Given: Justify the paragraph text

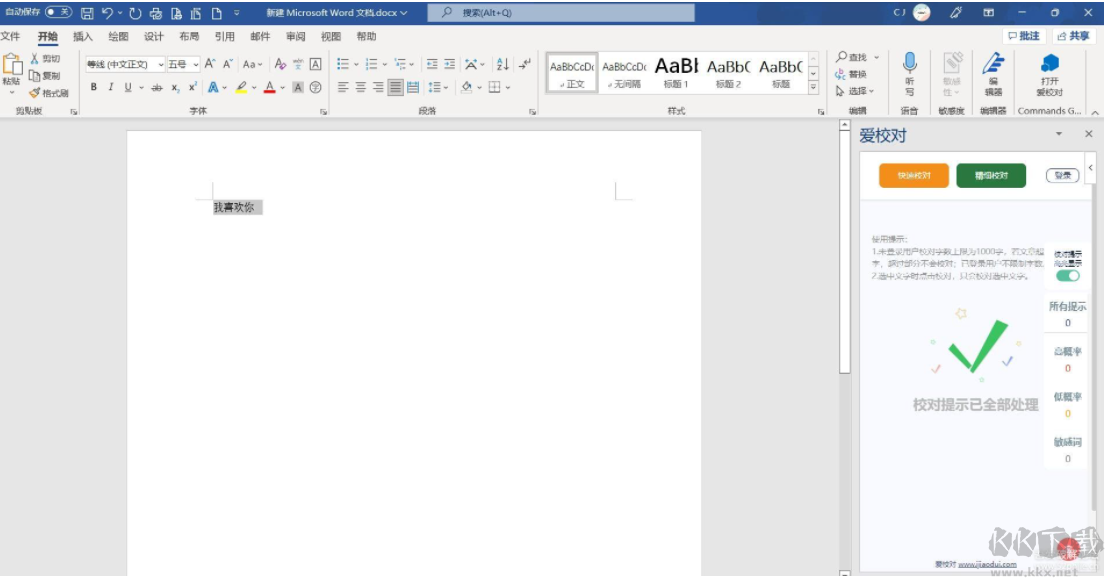Looking at the screenshot, I should pos(395,87).
